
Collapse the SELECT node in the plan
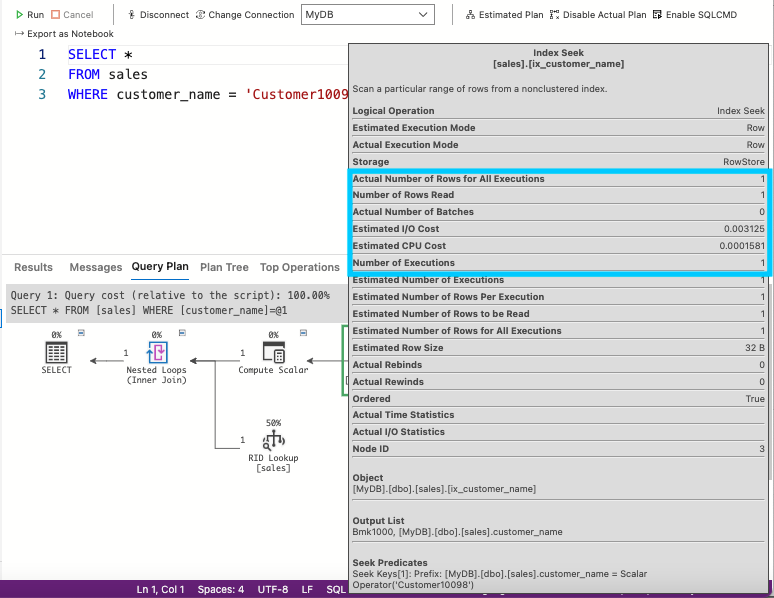tap(81, 334)
